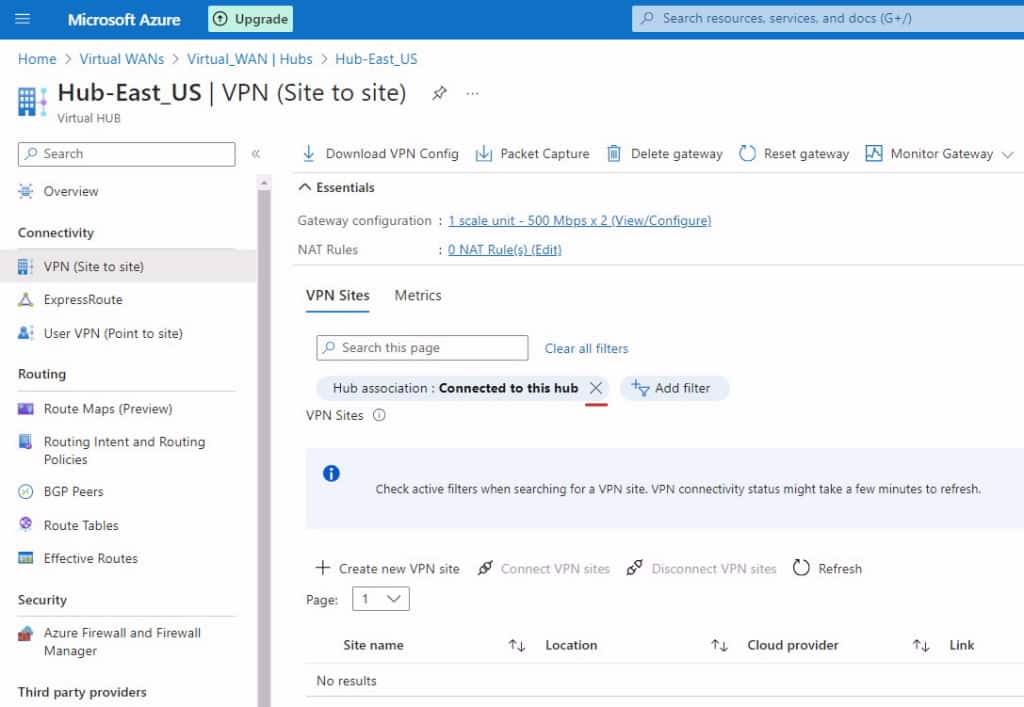Open Packet Capture from the toolbar
Screen dimensions: 1024x707
click(540, 153)
